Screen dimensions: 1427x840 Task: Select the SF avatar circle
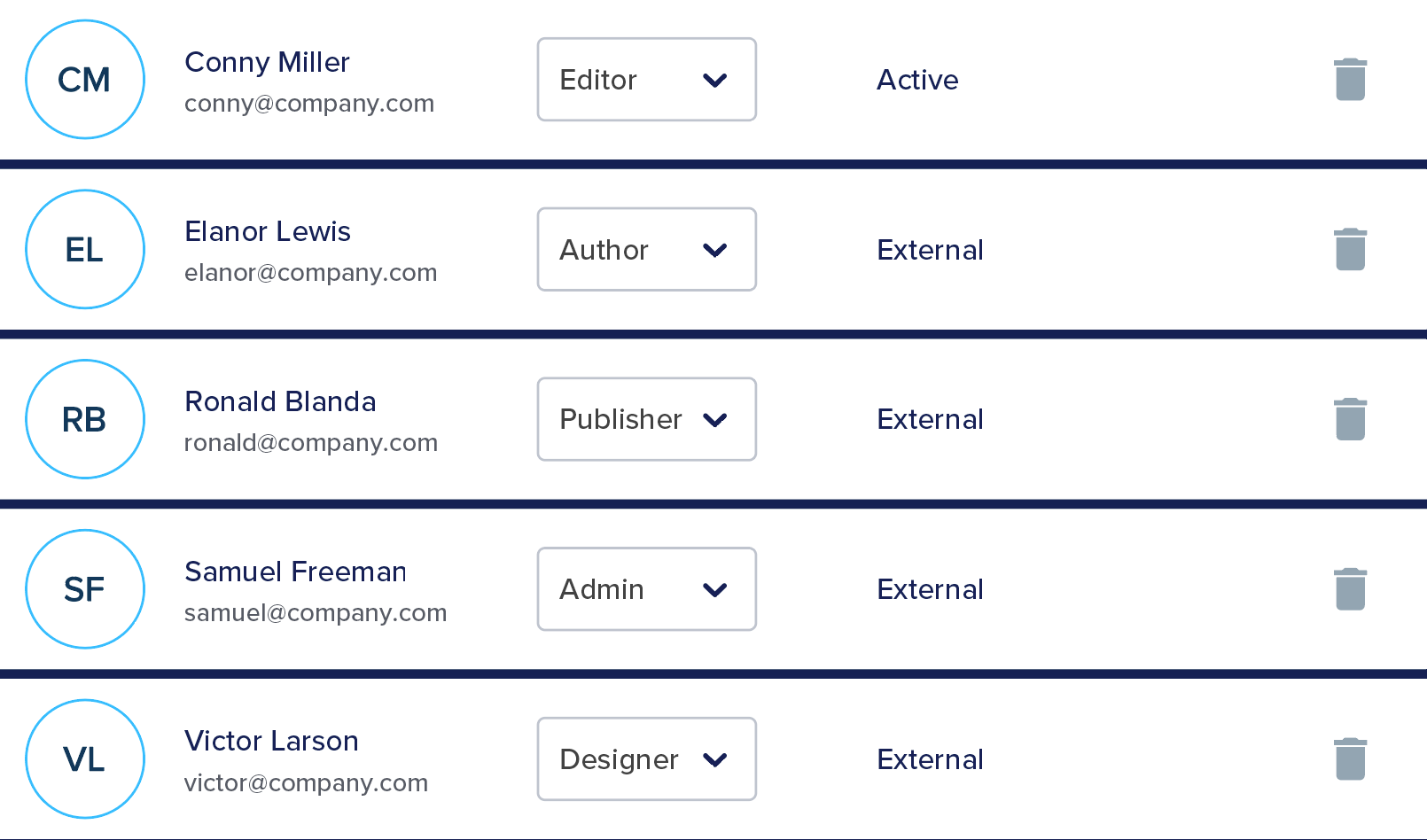85,589
